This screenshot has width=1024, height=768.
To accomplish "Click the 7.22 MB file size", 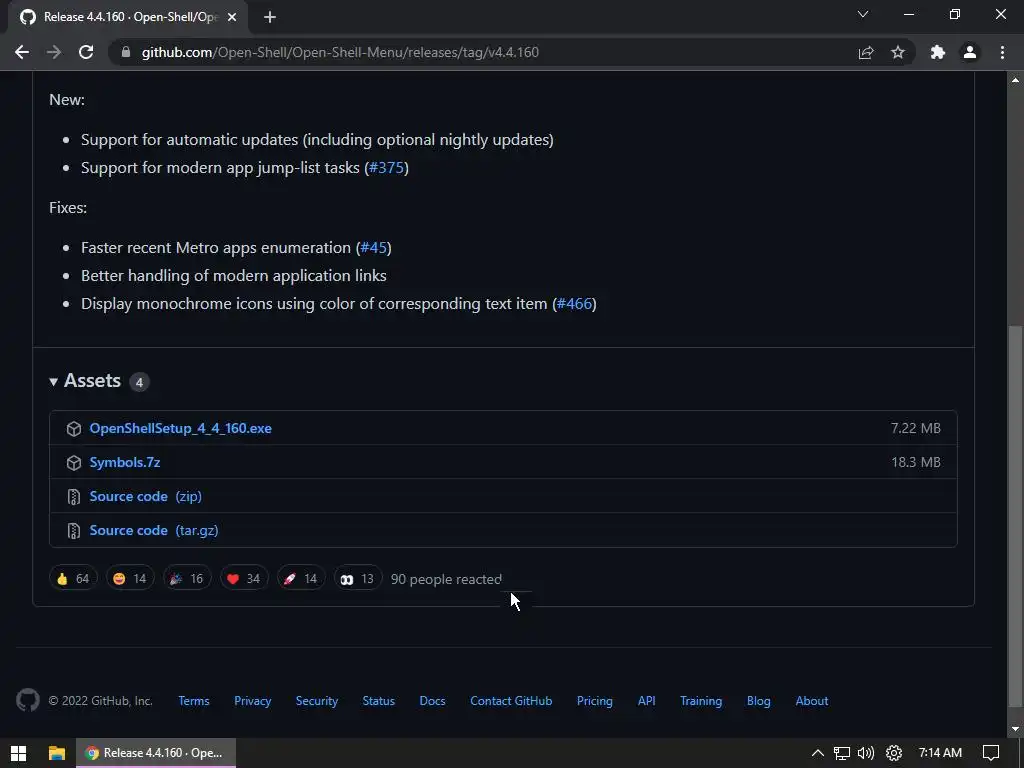I will click(x=916, y=428).
